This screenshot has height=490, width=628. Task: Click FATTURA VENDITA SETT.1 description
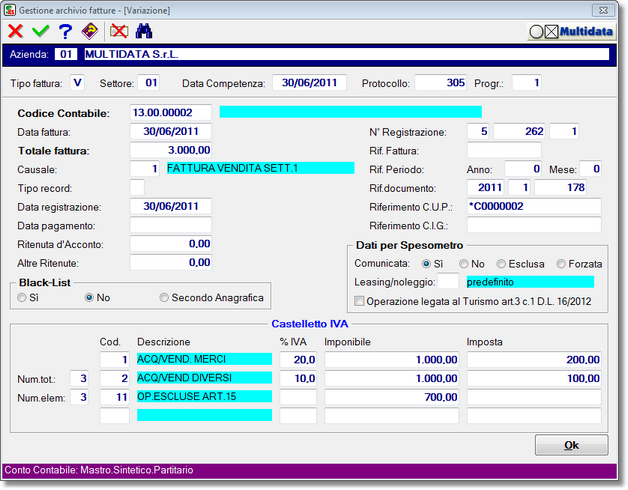coord(260,168)
